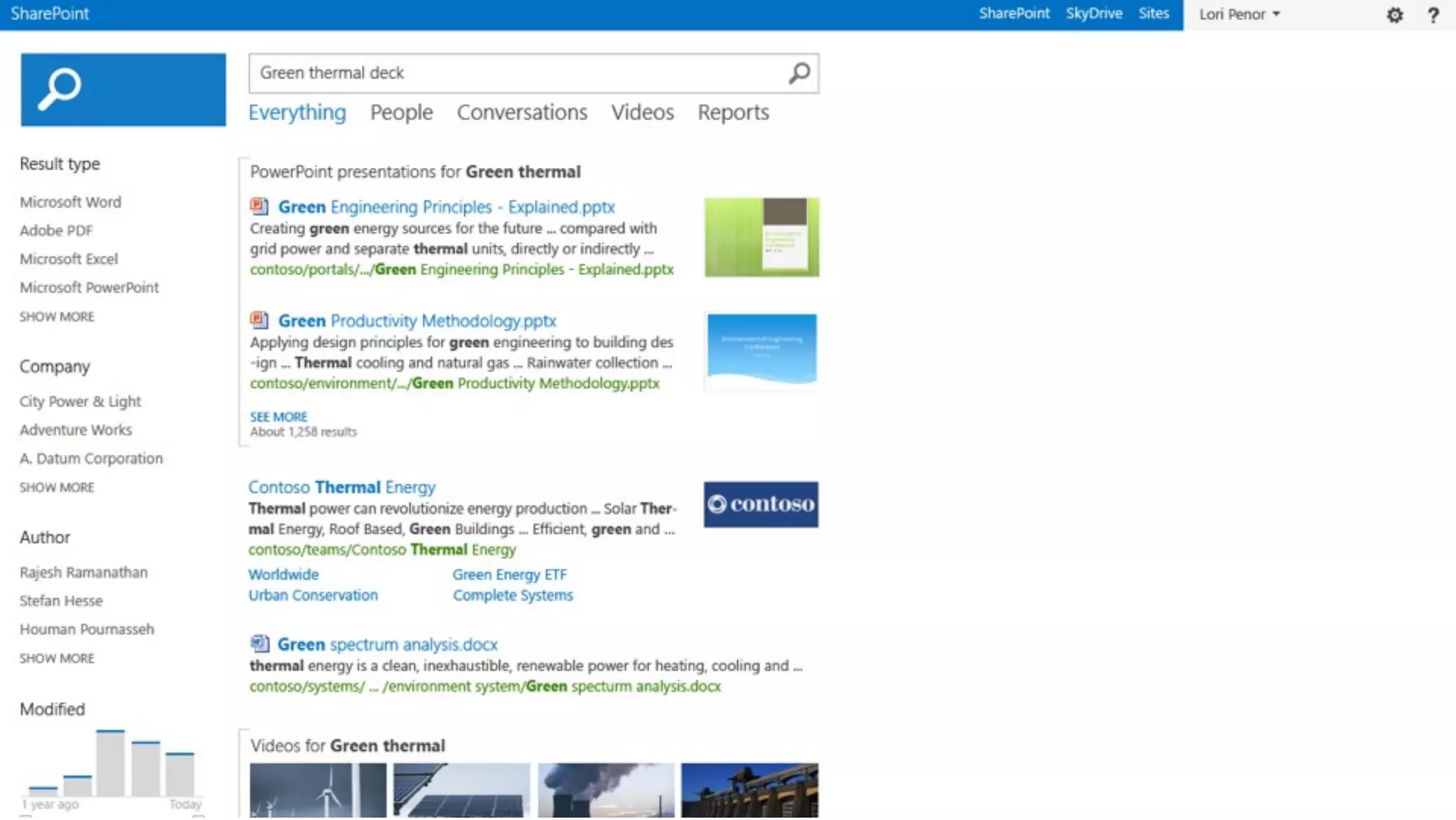Click the magnifier icon in search box
1456x820 pixels.
click(x=799, y=73)
